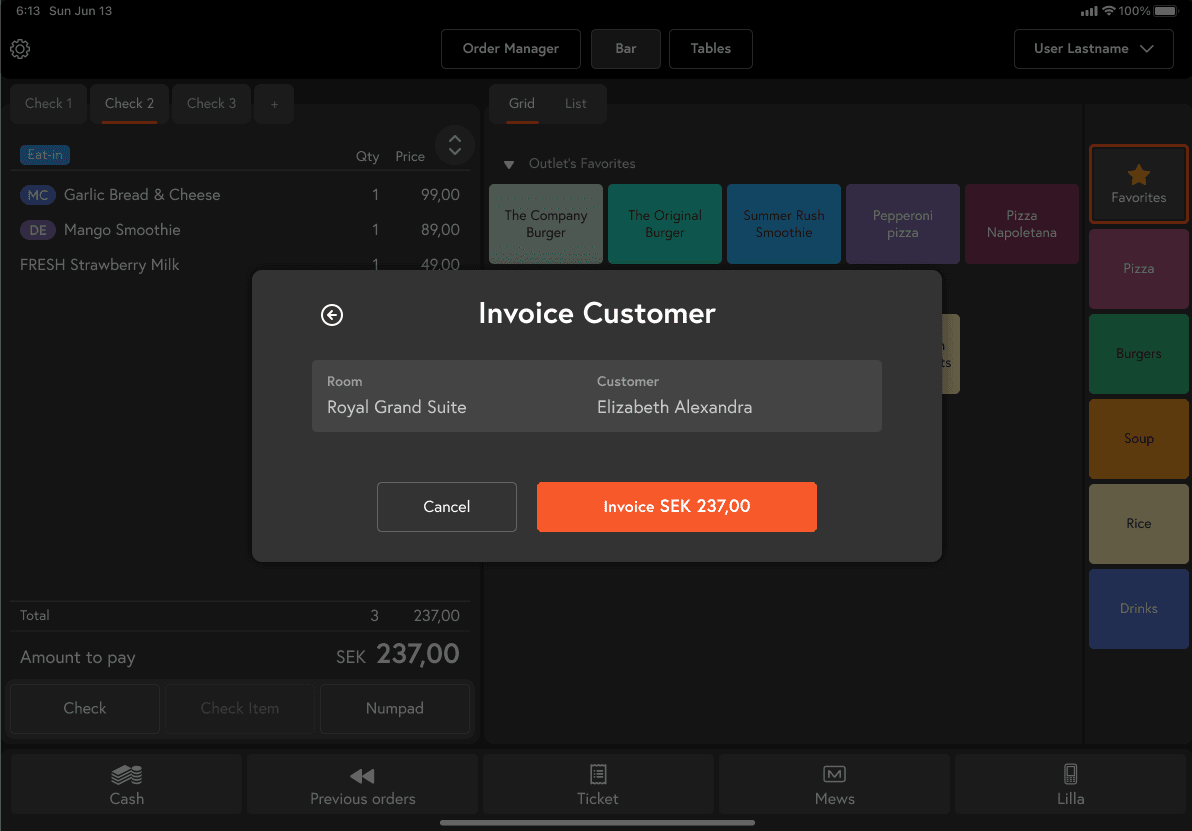Switch menu view to List
Image resolution: width=1192 pixels, height=831 pixels.
pyautogui.click(x=575, y=104)
